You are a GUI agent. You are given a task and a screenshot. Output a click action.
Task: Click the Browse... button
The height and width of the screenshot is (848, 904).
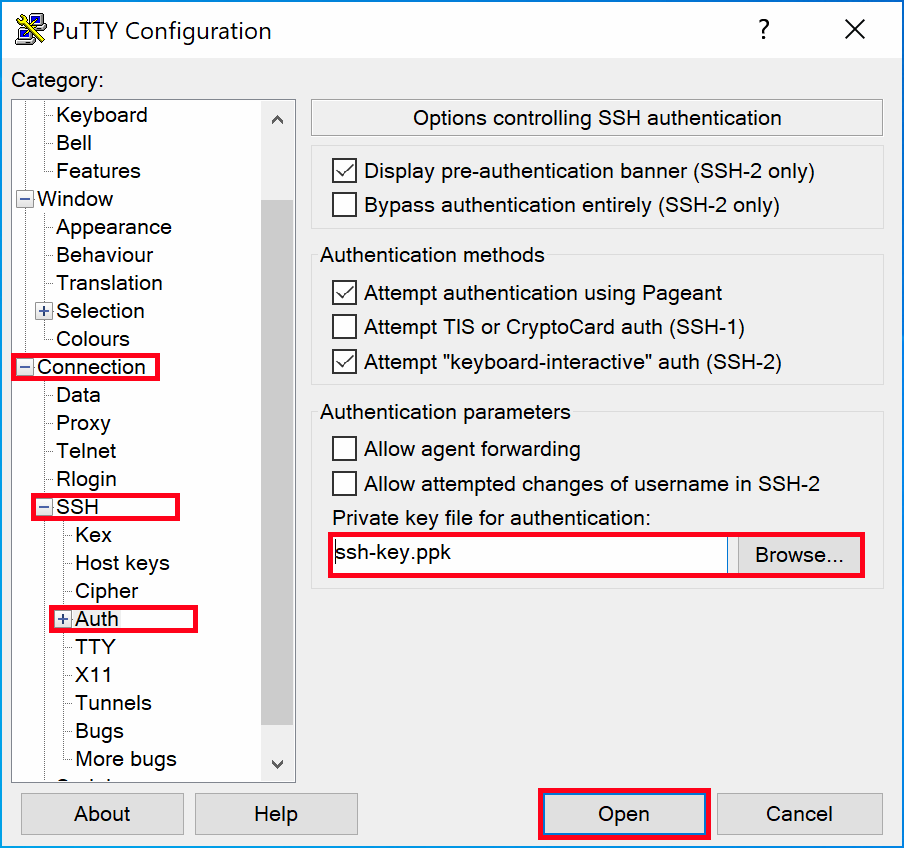tap(799, 555)
